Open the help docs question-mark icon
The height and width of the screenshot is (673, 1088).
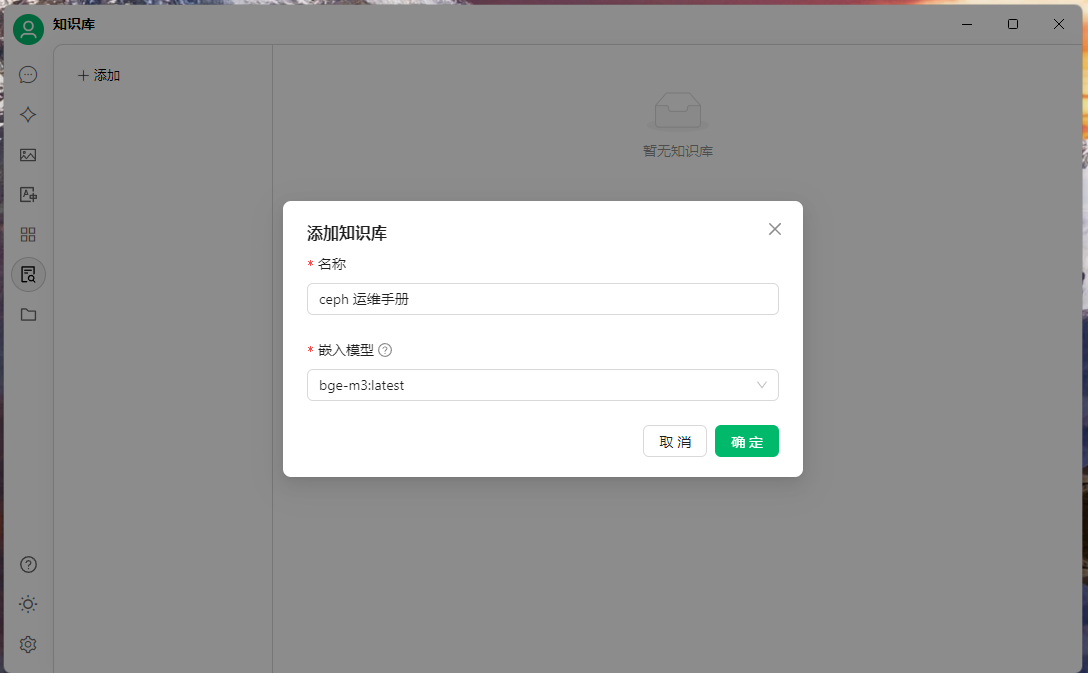pos(28,565)
